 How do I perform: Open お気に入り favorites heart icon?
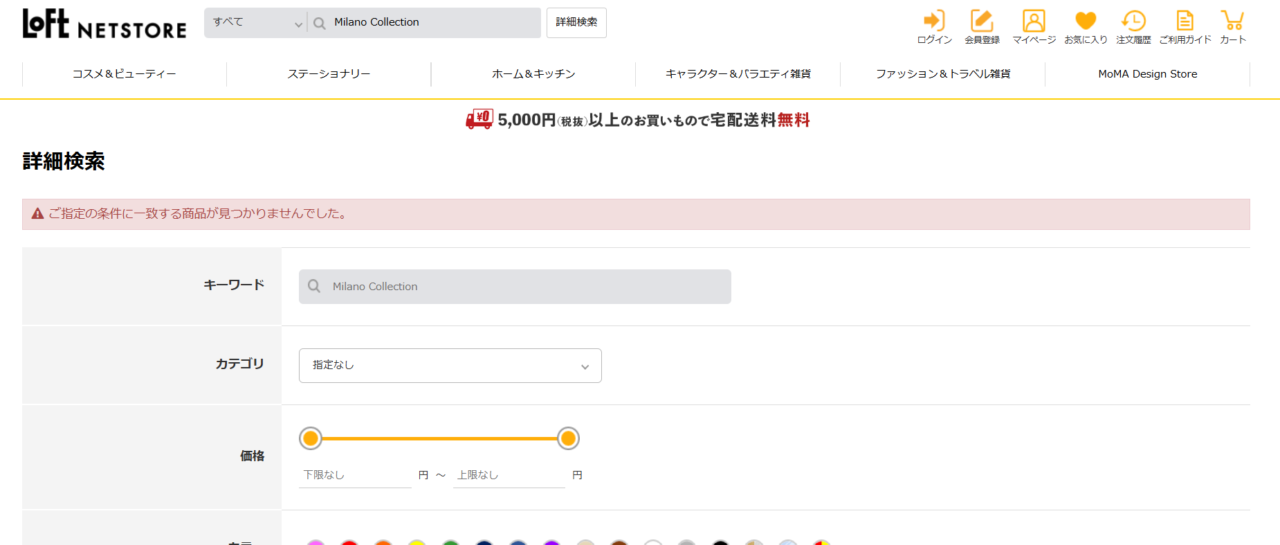(1085, 27)
